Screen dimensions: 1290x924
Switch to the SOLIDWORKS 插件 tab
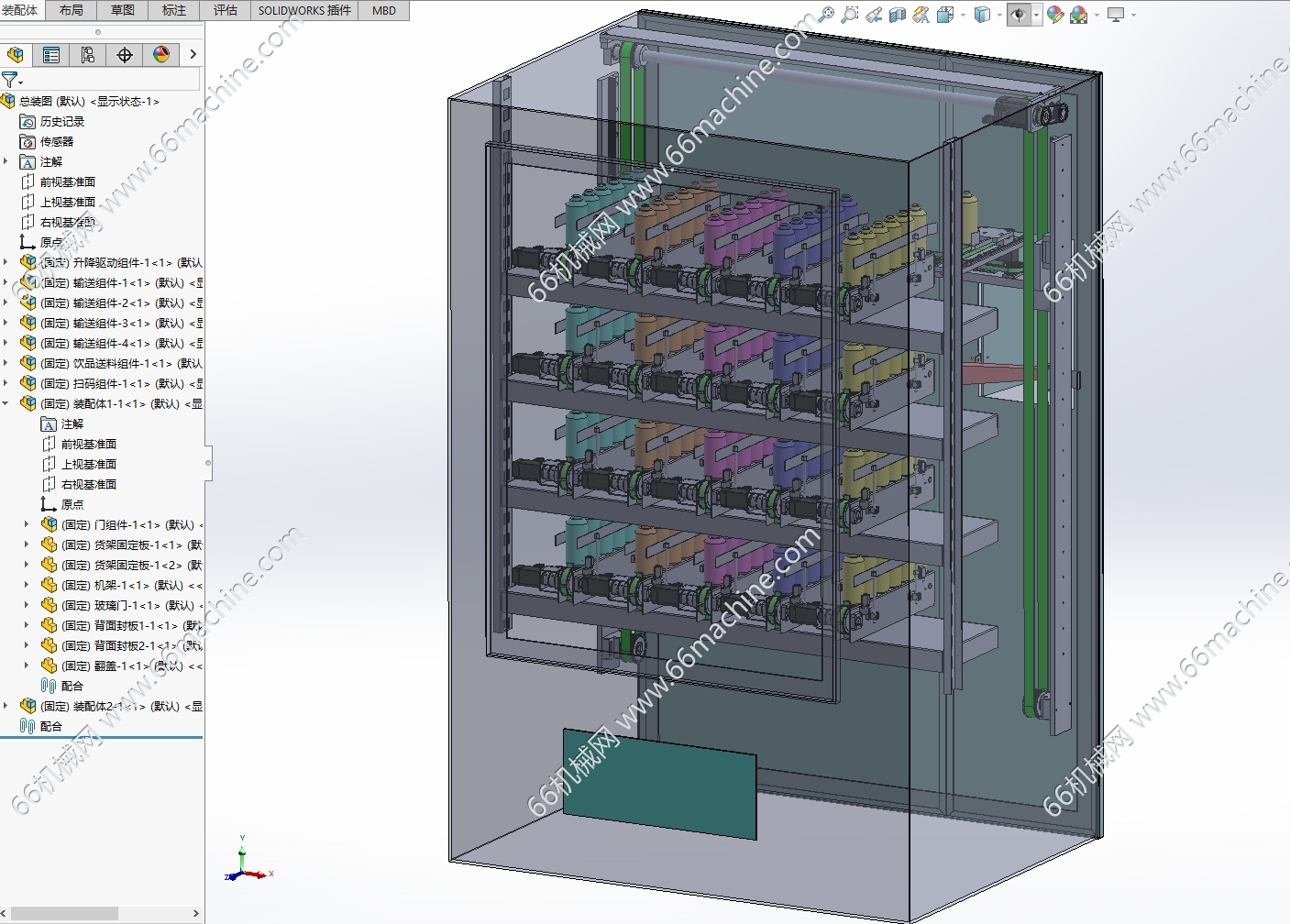[x=304, y=10]
